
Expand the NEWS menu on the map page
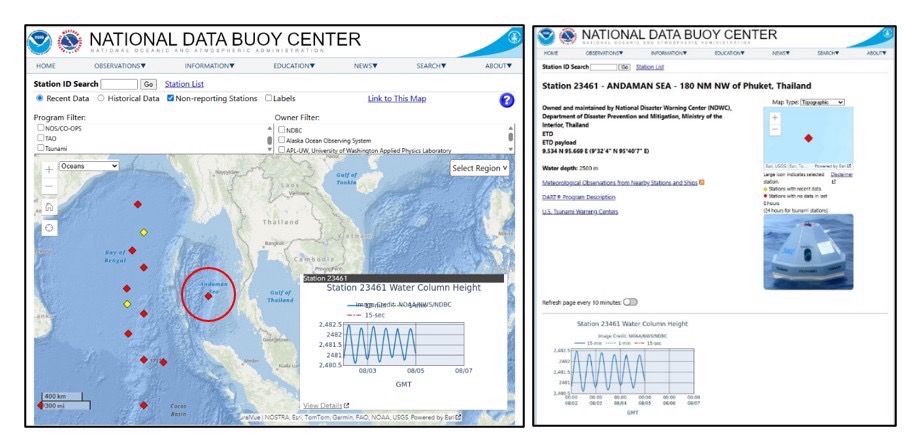[366, 66]
